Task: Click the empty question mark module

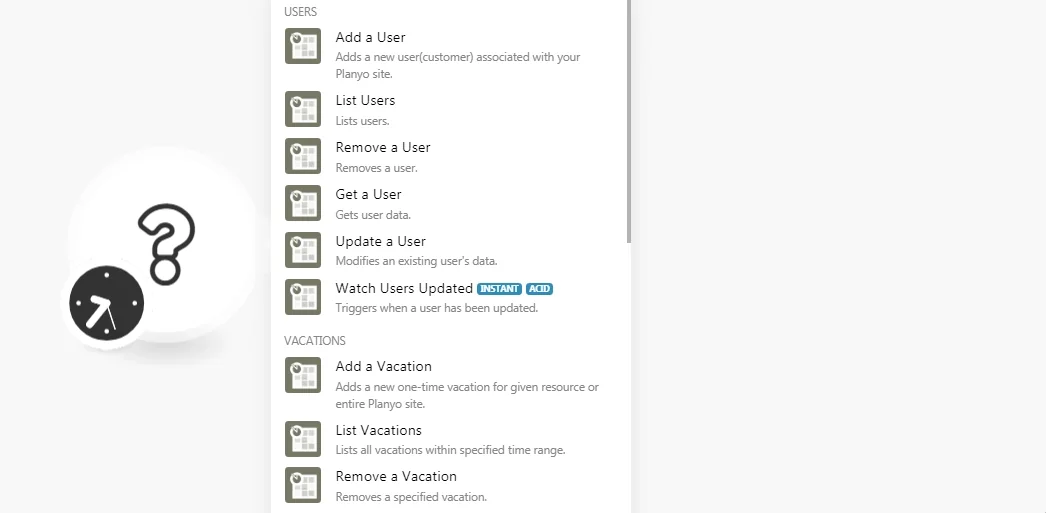Action: click(161, 244)
